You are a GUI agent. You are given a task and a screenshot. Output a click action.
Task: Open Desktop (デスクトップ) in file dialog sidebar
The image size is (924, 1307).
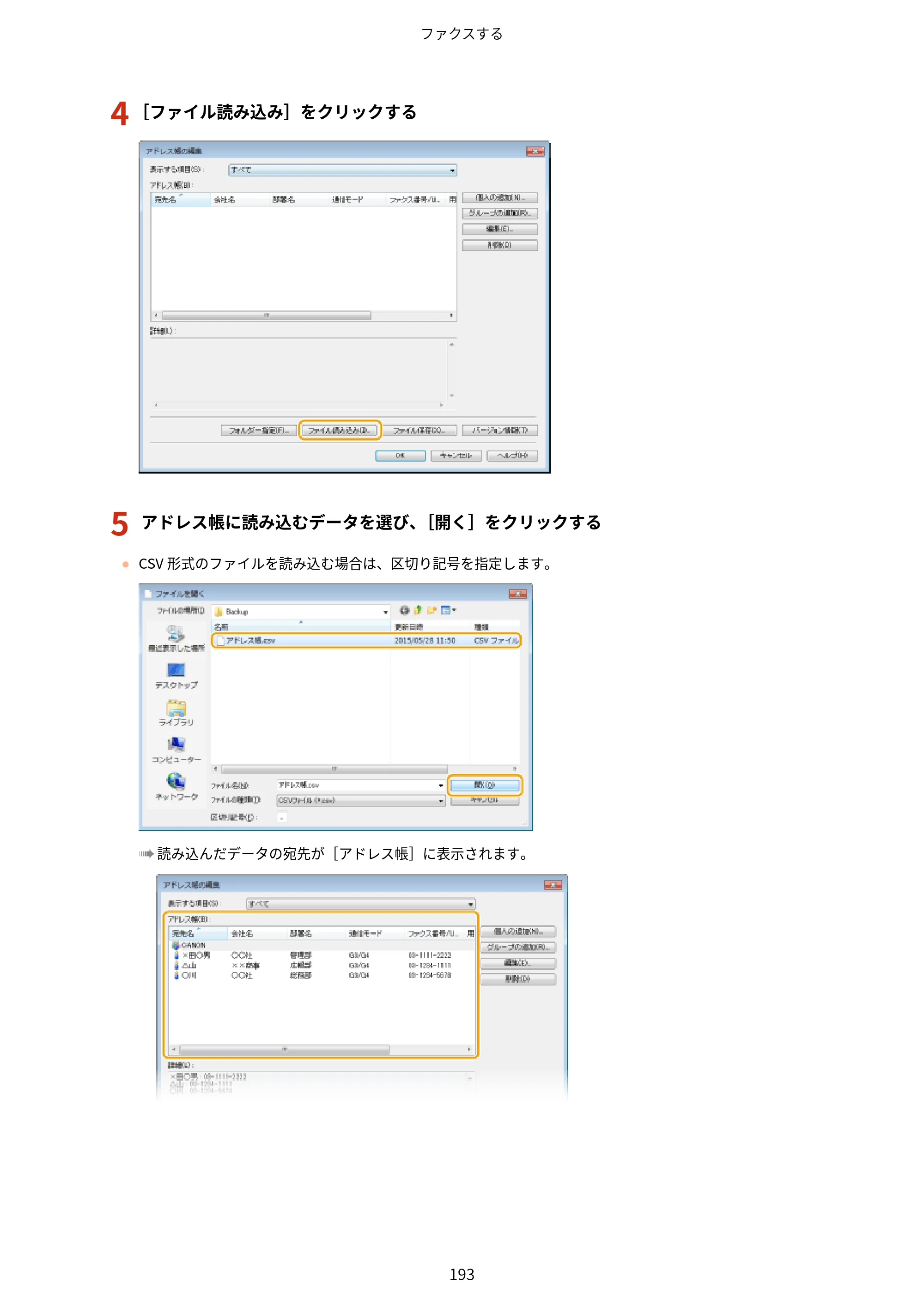click(x=176, y=676)
